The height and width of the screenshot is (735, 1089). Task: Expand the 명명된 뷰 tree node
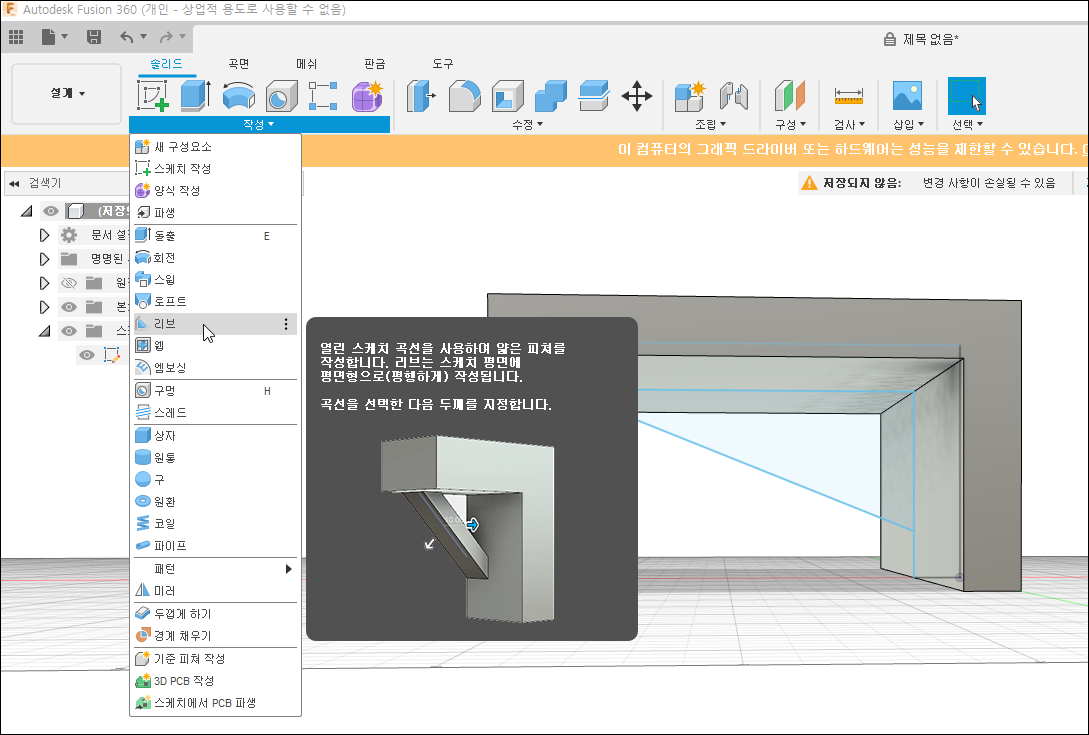44,259
